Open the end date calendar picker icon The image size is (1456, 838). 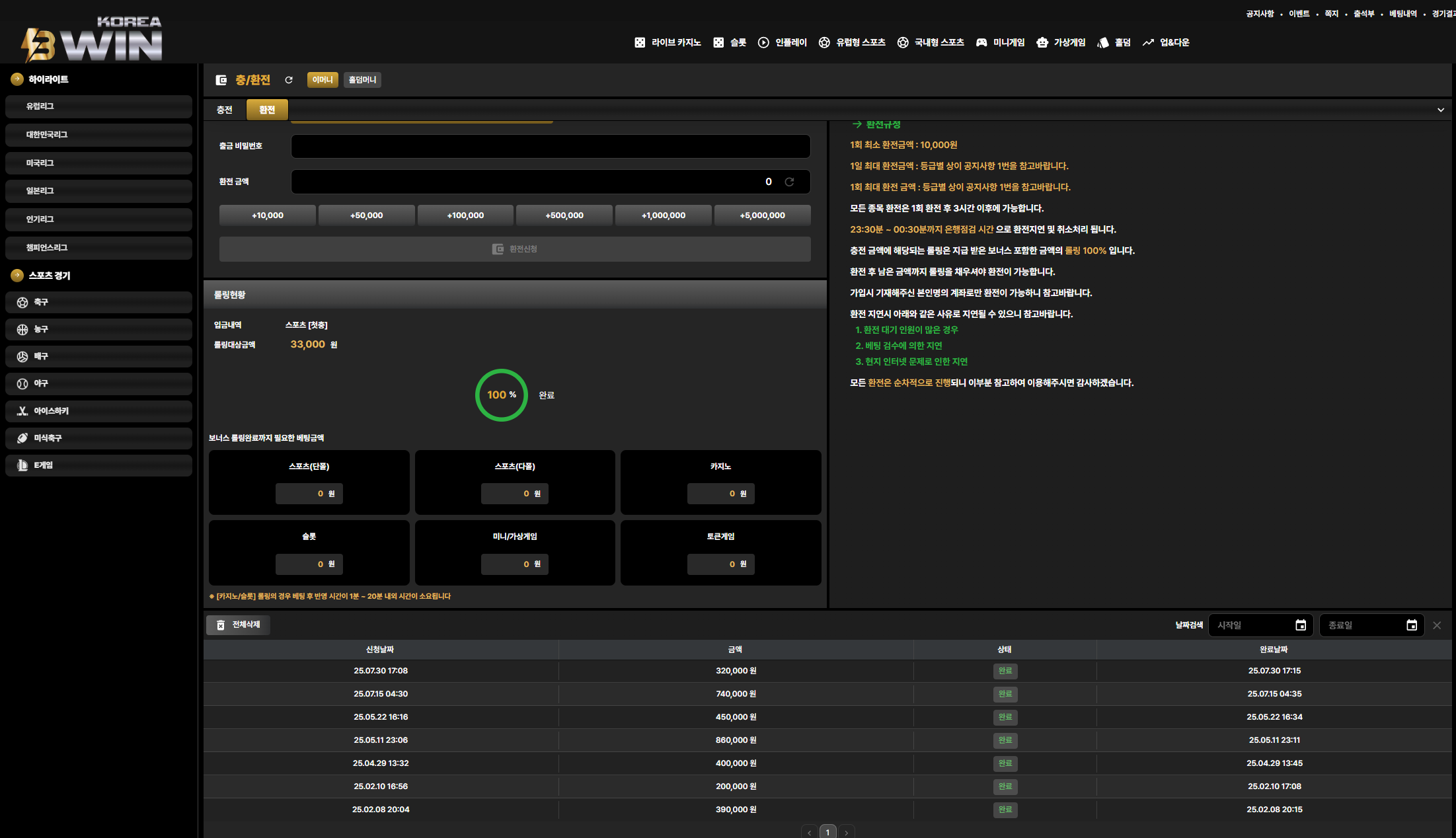[x=1412, y=625]
